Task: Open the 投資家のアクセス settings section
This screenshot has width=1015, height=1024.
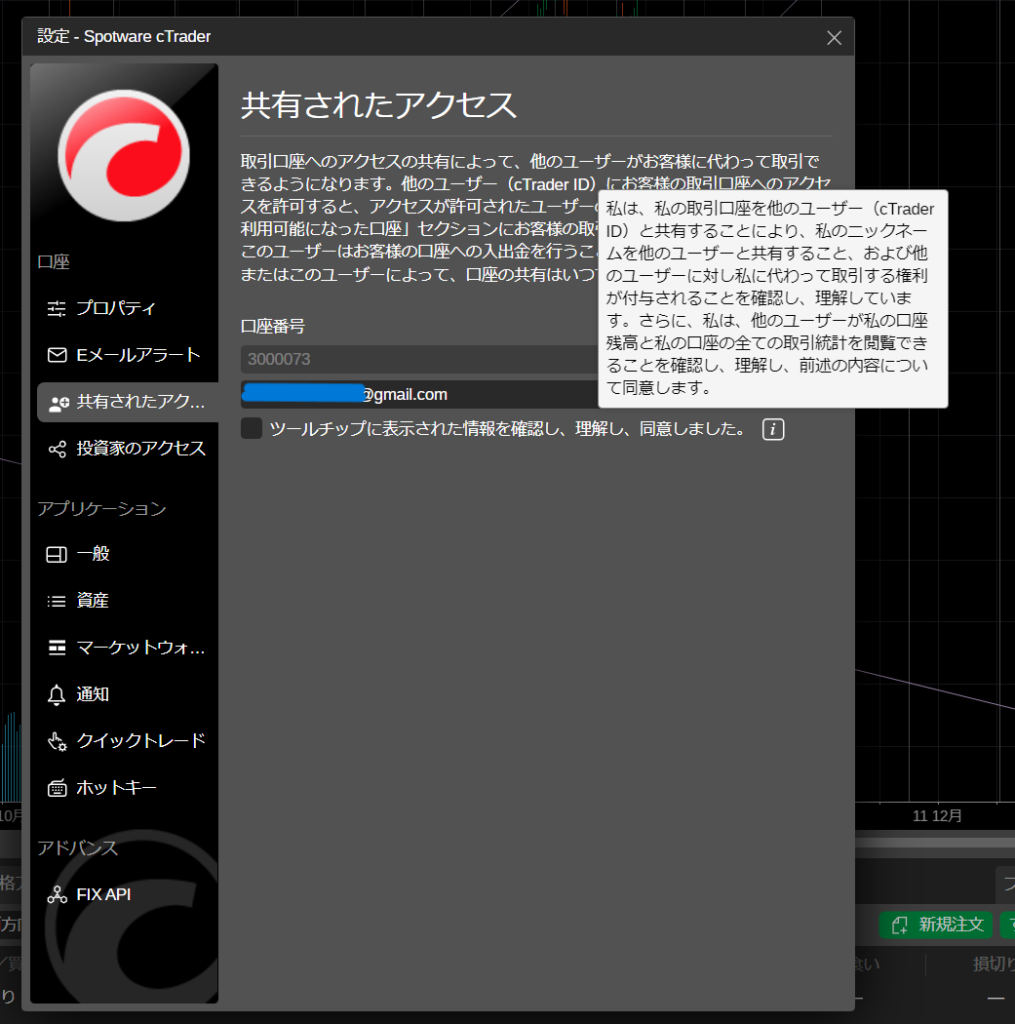Action: point(141,449)
